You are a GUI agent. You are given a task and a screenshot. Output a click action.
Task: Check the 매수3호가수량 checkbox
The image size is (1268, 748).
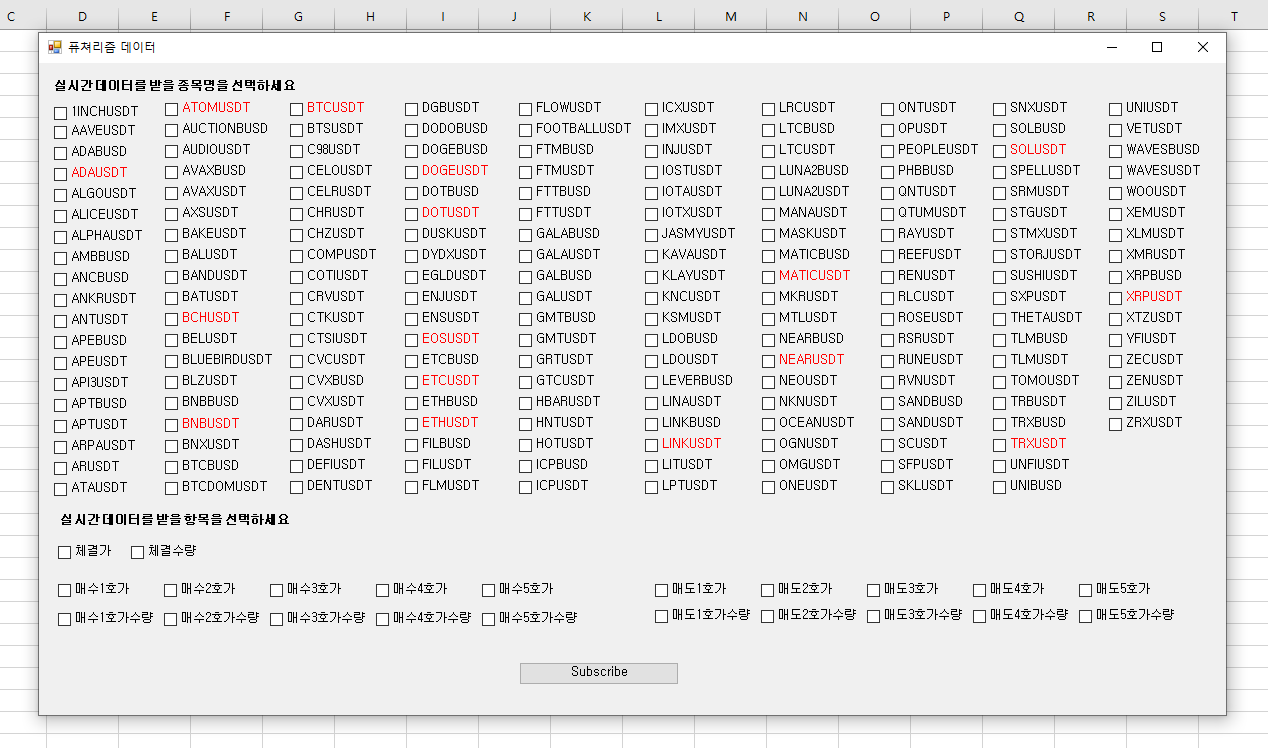pyautogui.click(x=277, y=619)
